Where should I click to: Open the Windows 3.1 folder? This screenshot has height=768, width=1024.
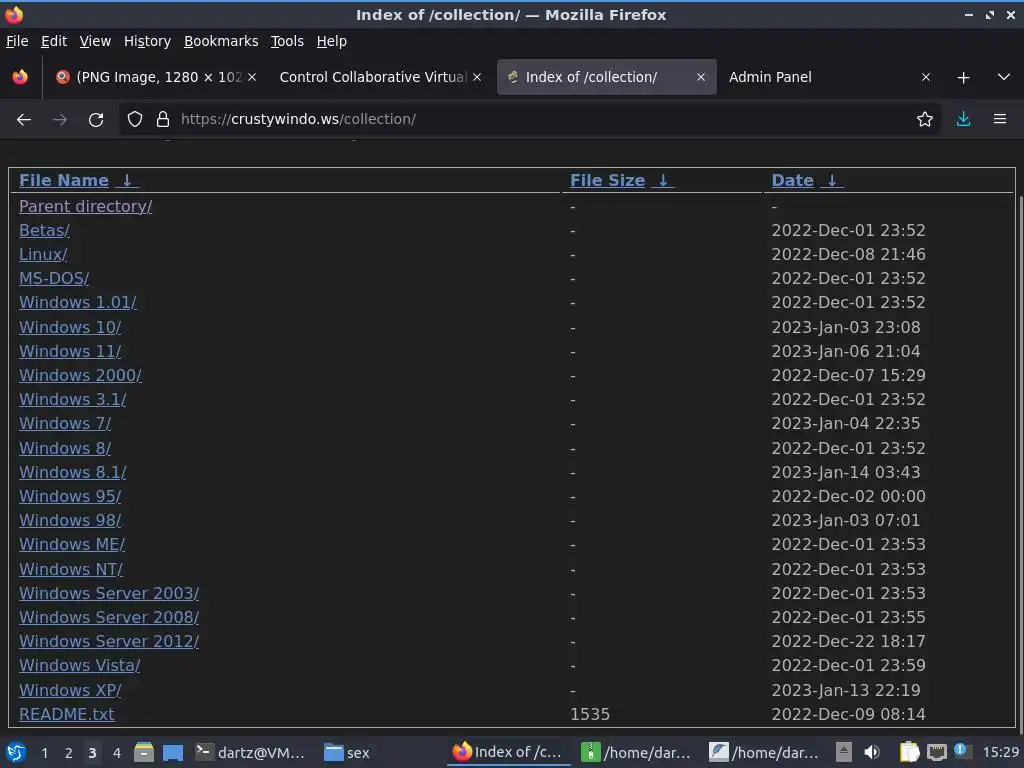coord(72,399)
